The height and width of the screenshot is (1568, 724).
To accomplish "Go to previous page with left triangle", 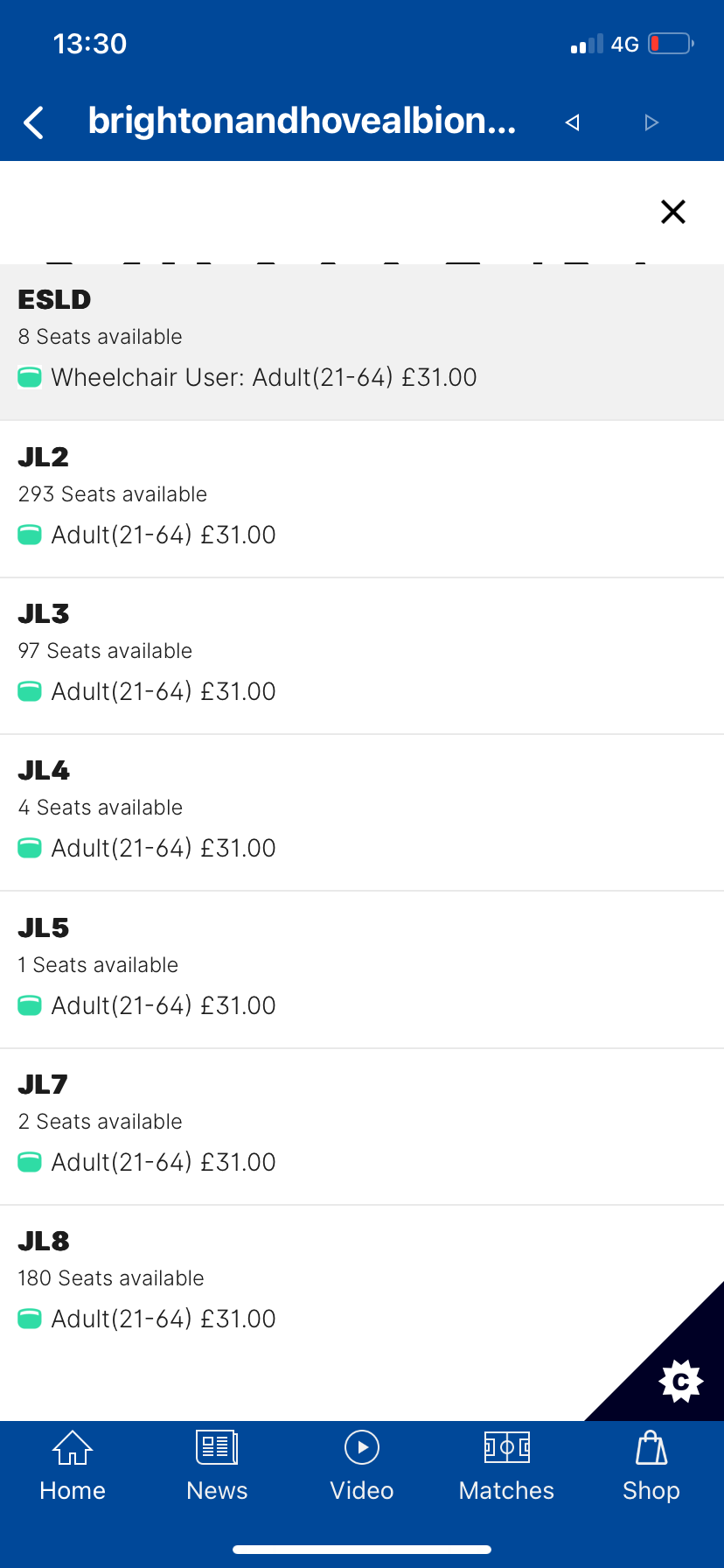I will tap(573, 122).
